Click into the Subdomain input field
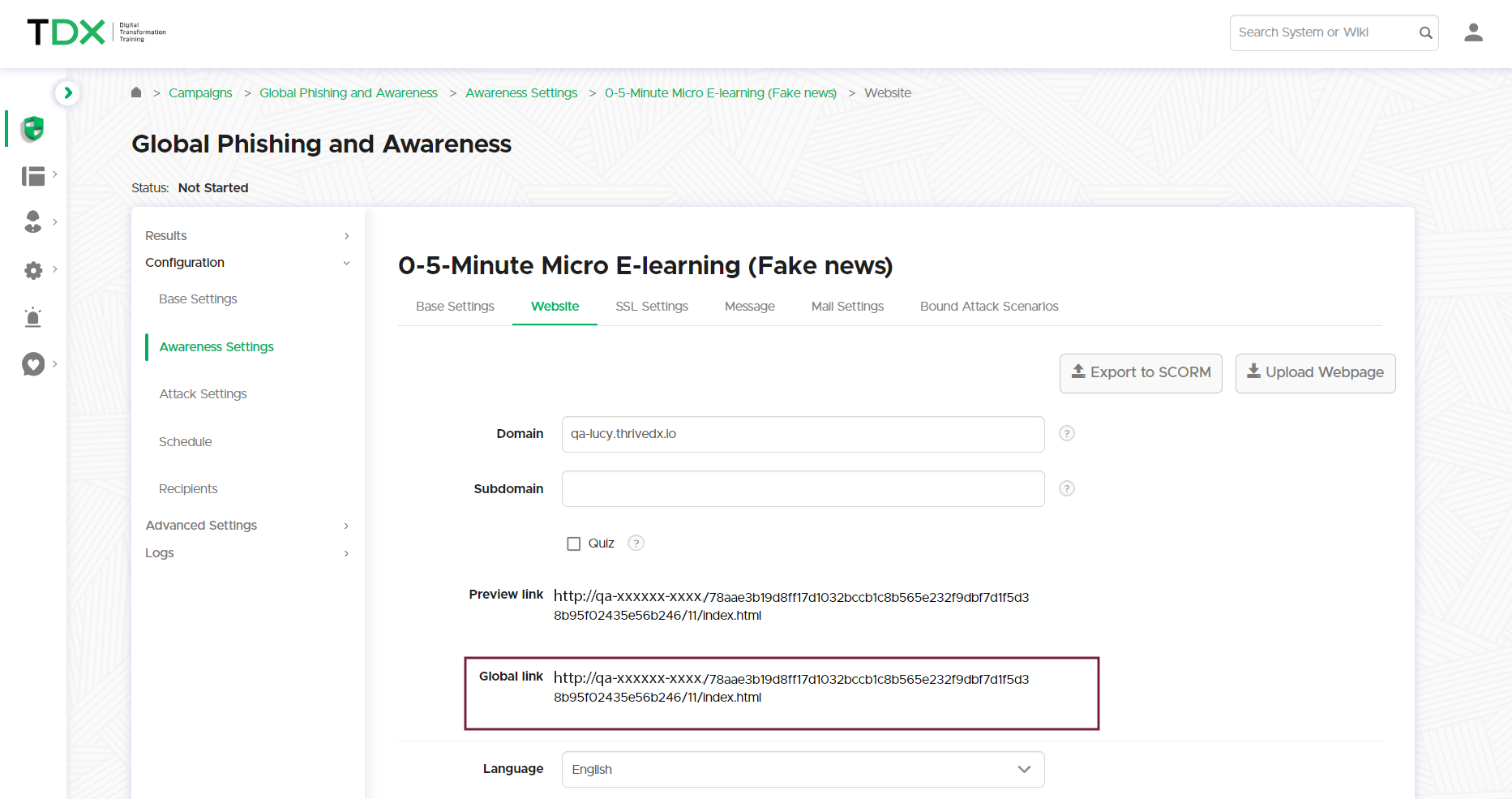 tap(803, 489)
